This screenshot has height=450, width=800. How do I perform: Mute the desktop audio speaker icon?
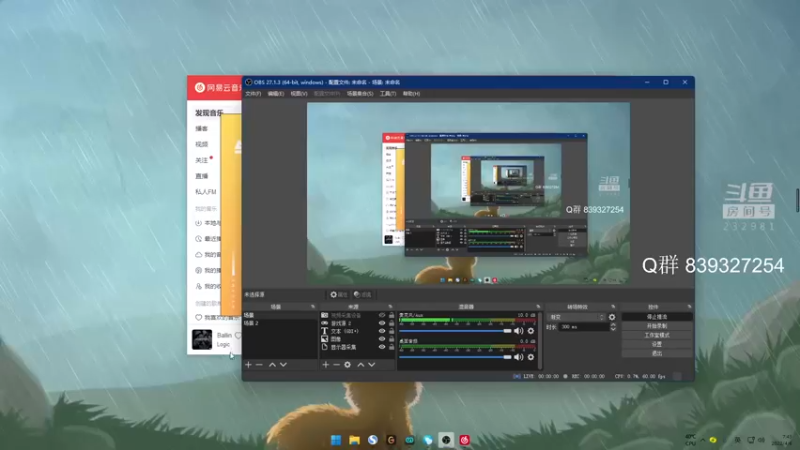click(x=518, y=357)
